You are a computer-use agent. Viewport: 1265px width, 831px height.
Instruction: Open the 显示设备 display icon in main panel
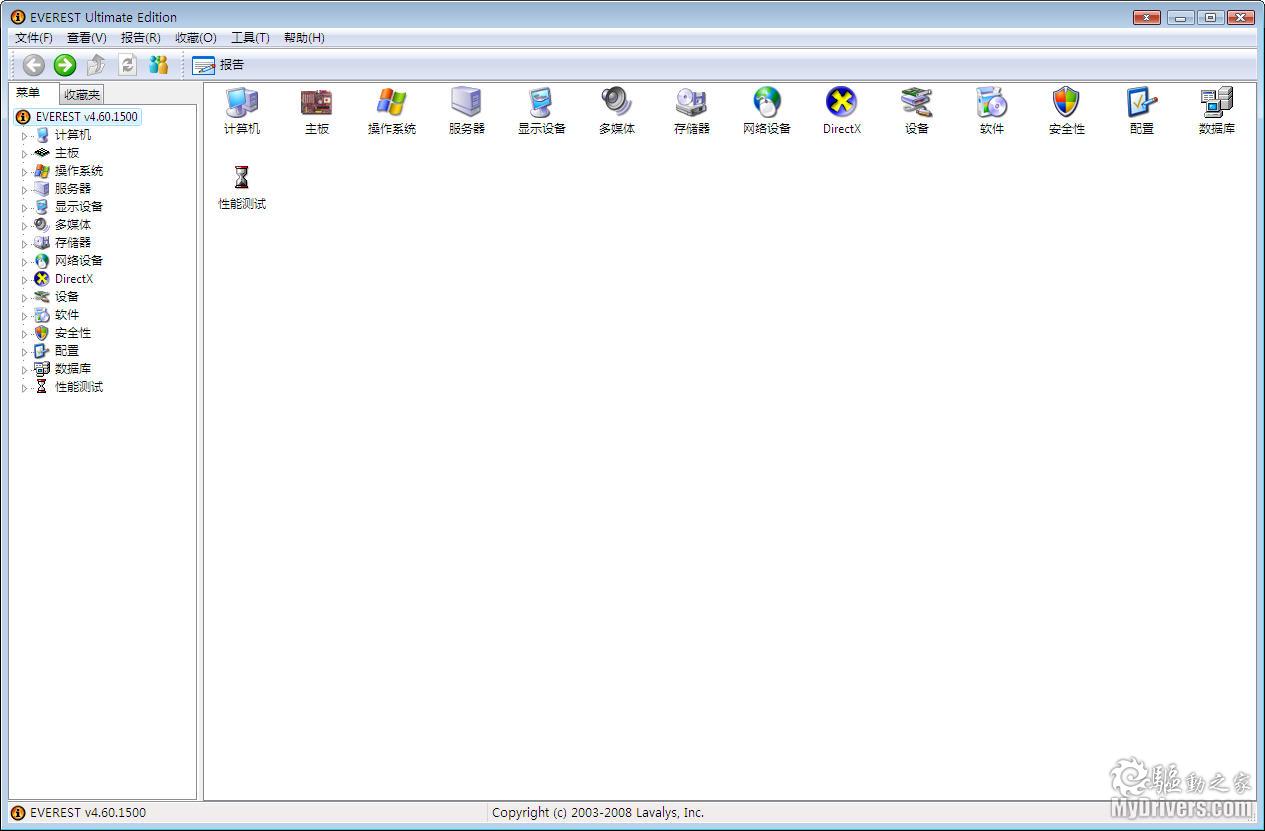[542, 110]
